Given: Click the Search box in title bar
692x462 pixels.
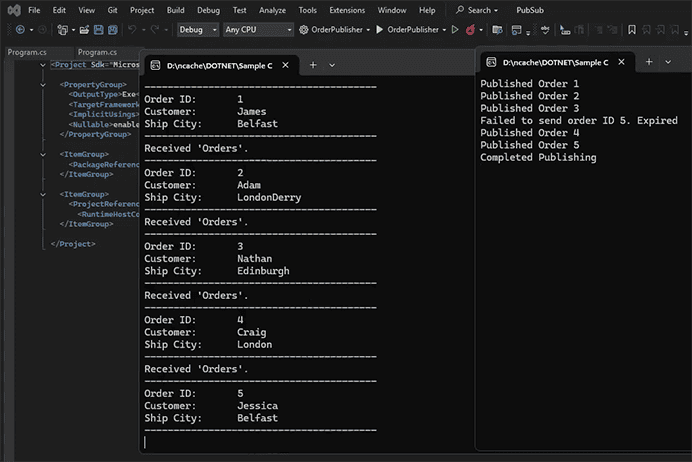Looking at the screenshot, I should [x=479, y=10].
